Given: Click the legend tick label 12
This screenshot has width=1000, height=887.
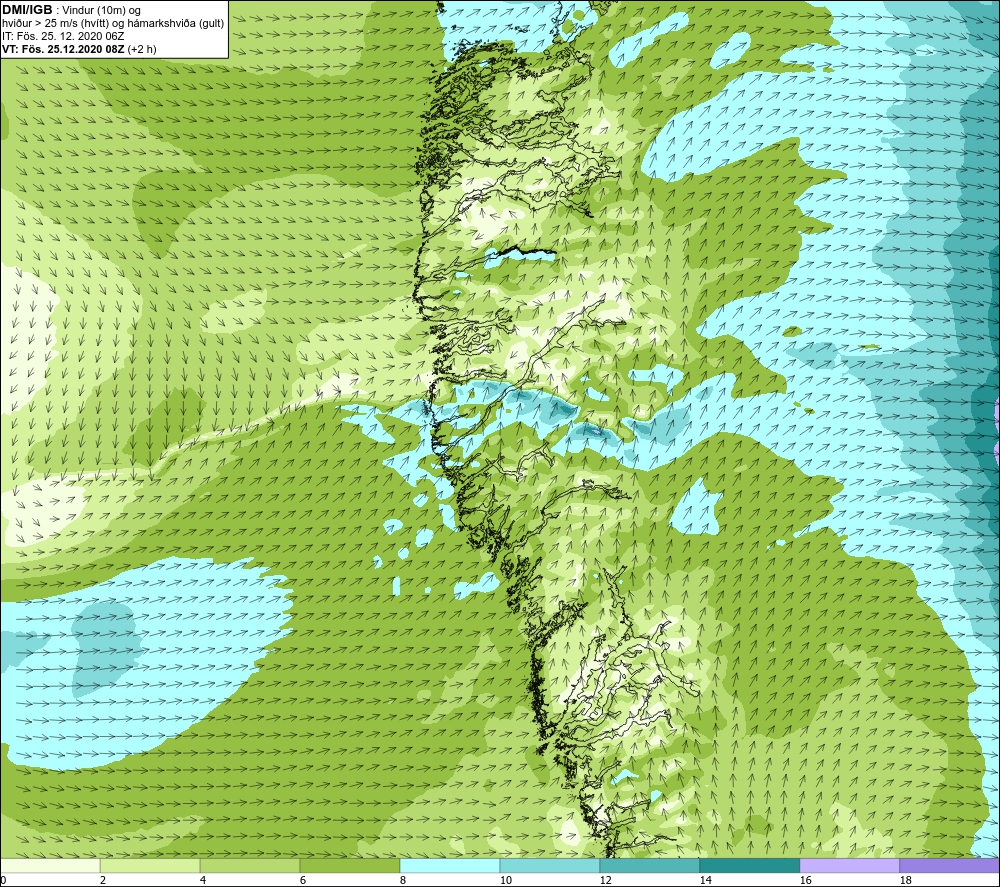Looking at the screenshot, I should click(x=605, y=880).
